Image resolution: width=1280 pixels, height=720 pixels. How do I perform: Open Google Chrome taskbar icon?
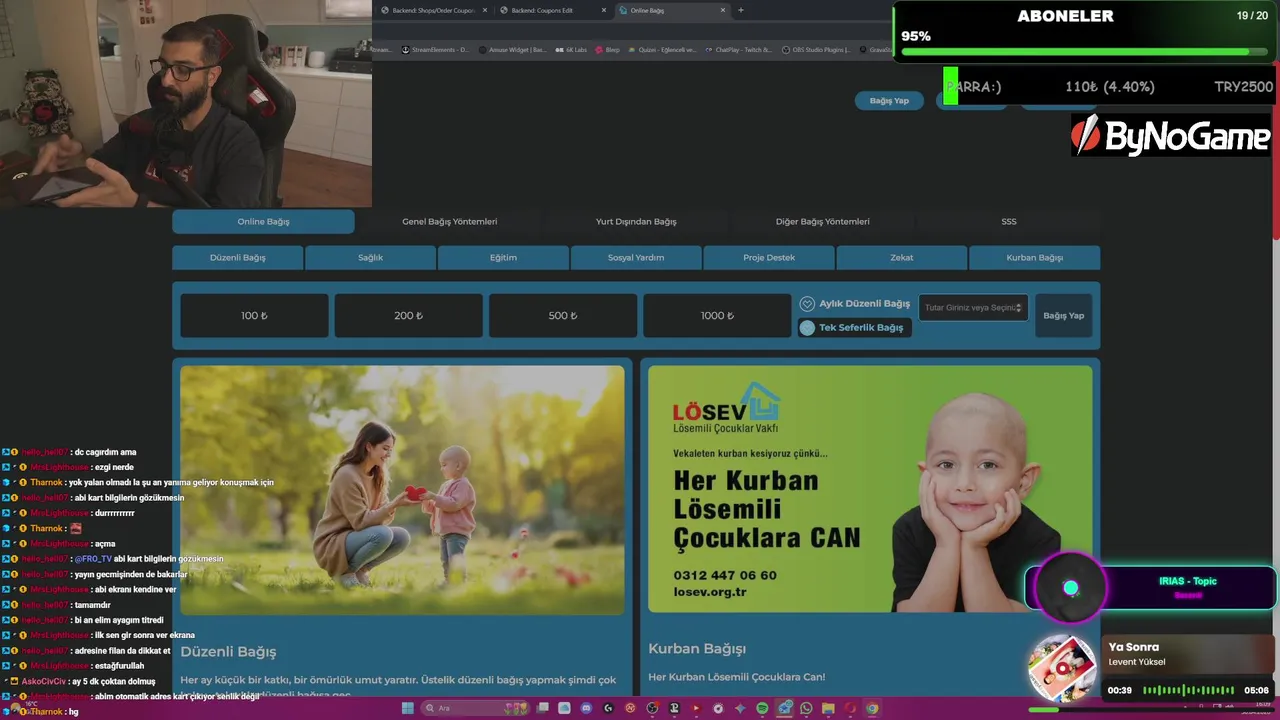(x=872, y=708)
